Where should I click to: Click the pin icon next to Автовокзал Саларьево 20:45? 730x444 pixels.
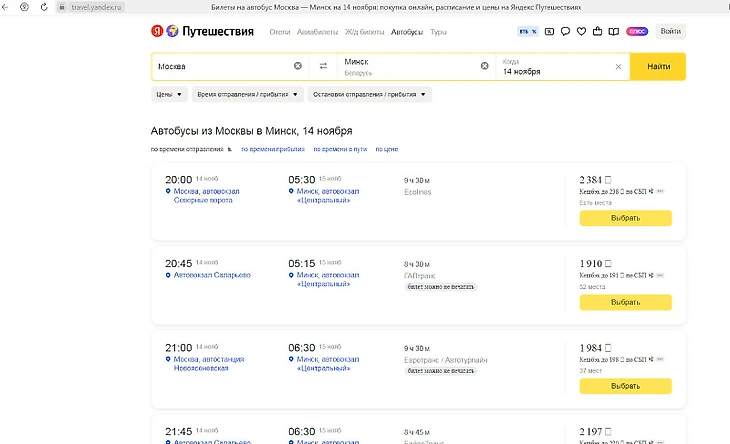pos(168,275)
